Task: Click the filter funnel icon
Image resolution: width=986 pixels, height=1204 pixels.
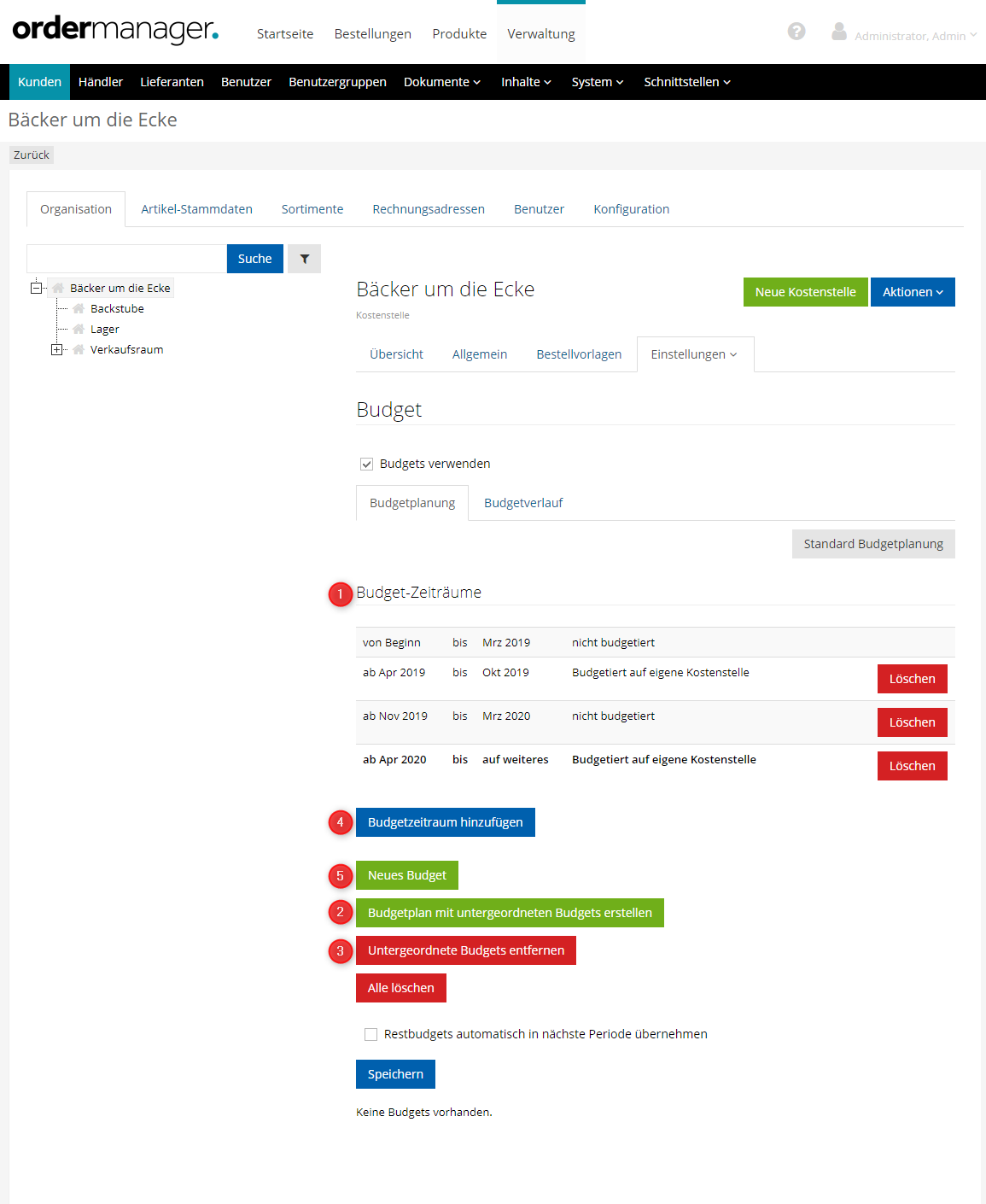Action: point(304,259)
